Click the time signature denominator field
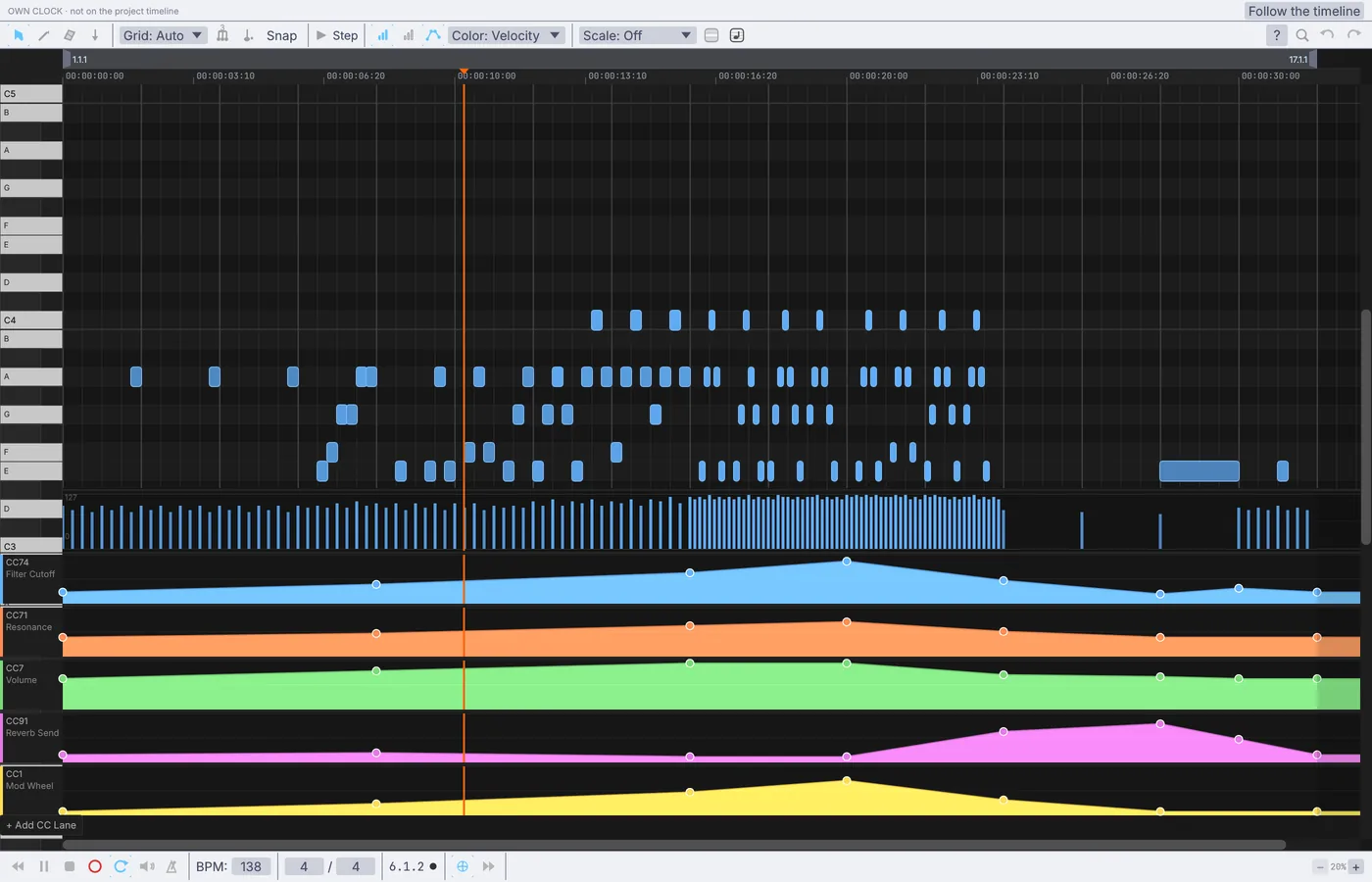This screenshot has height=882, width=1372. click(356, 866)
